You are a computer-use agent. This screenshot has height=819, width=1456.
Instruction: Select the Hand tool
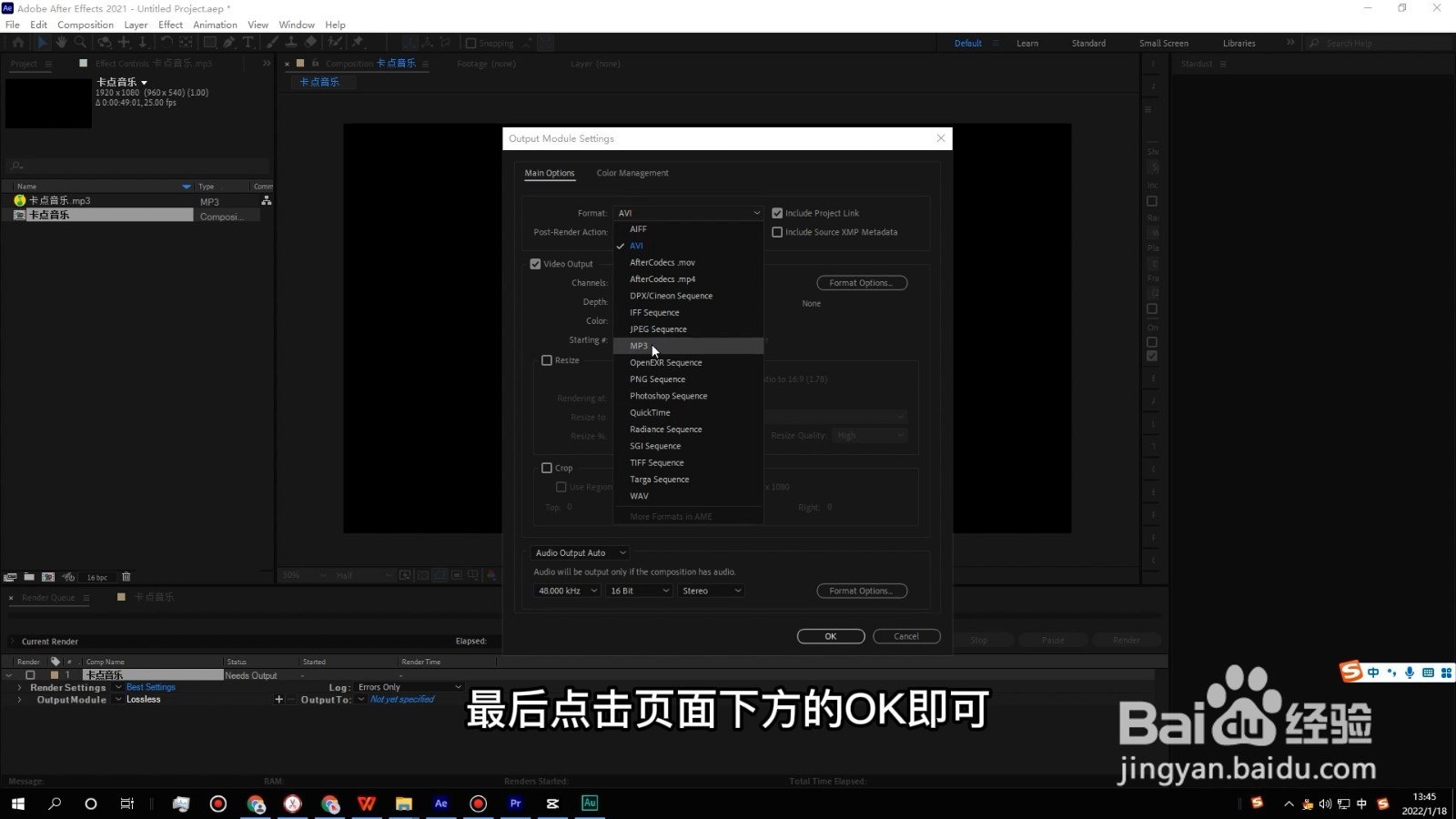pos(61,43)
